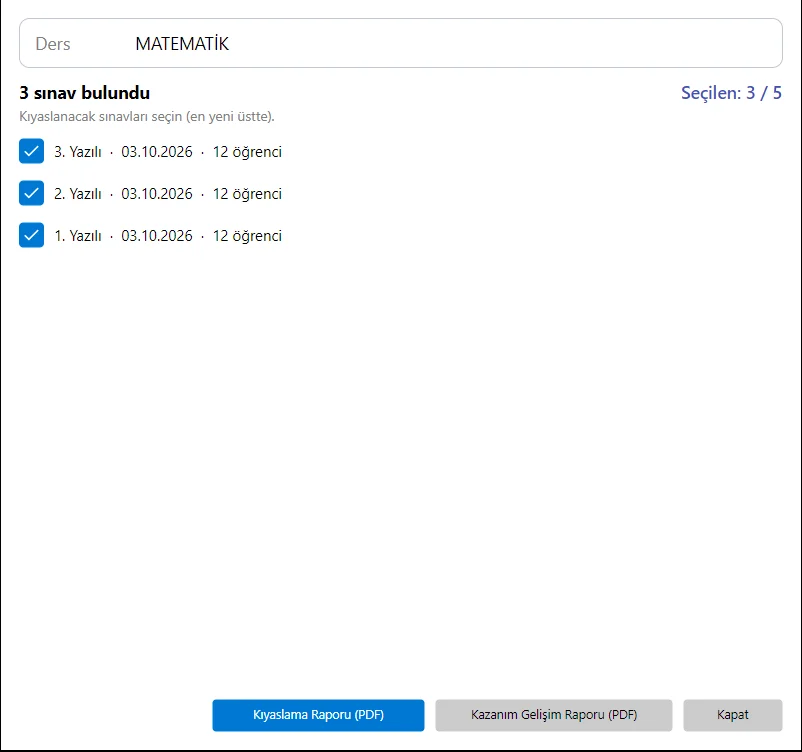Click the Ders field label

coord(53,44)
